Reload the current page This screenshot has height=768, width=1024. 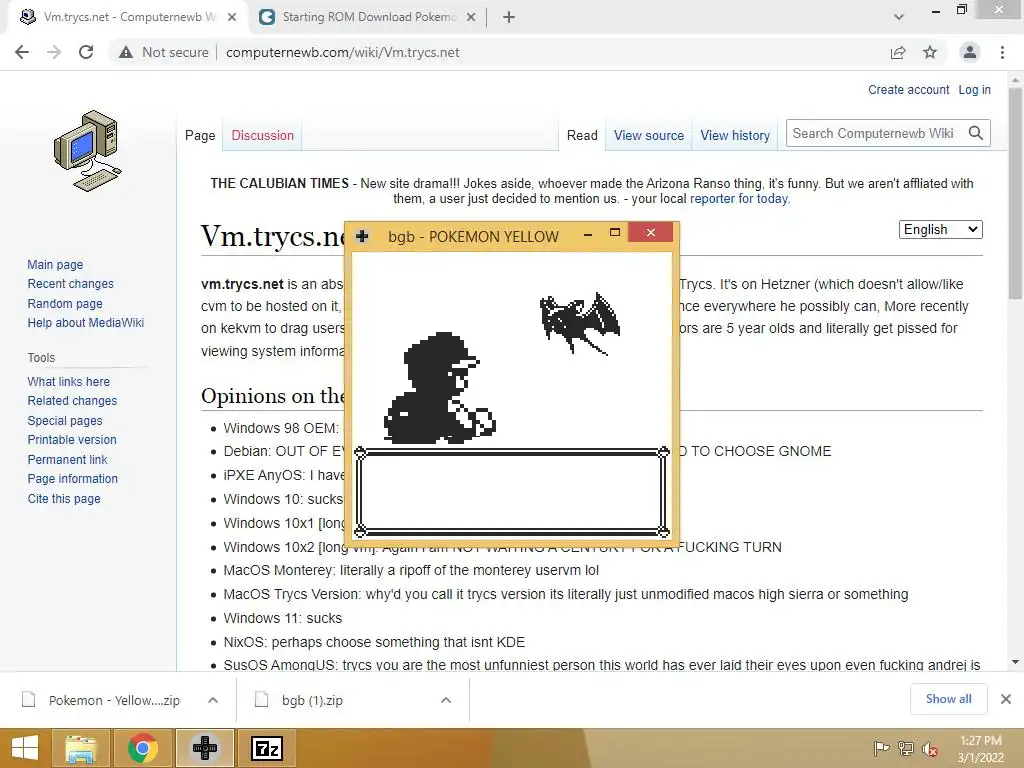click(x=86, y=52)
